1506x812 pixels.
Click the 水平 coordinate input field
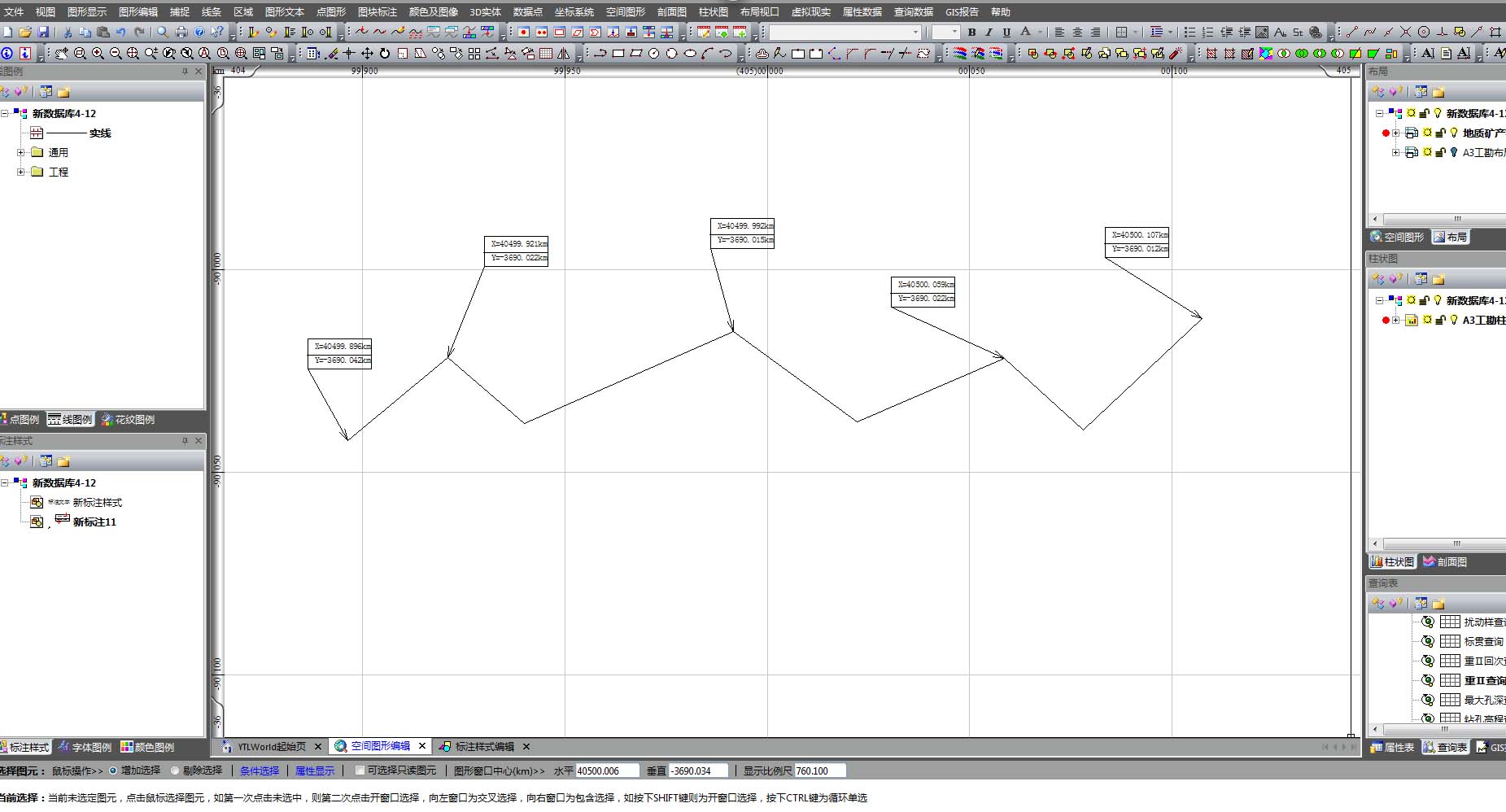[x=607, y=771]
